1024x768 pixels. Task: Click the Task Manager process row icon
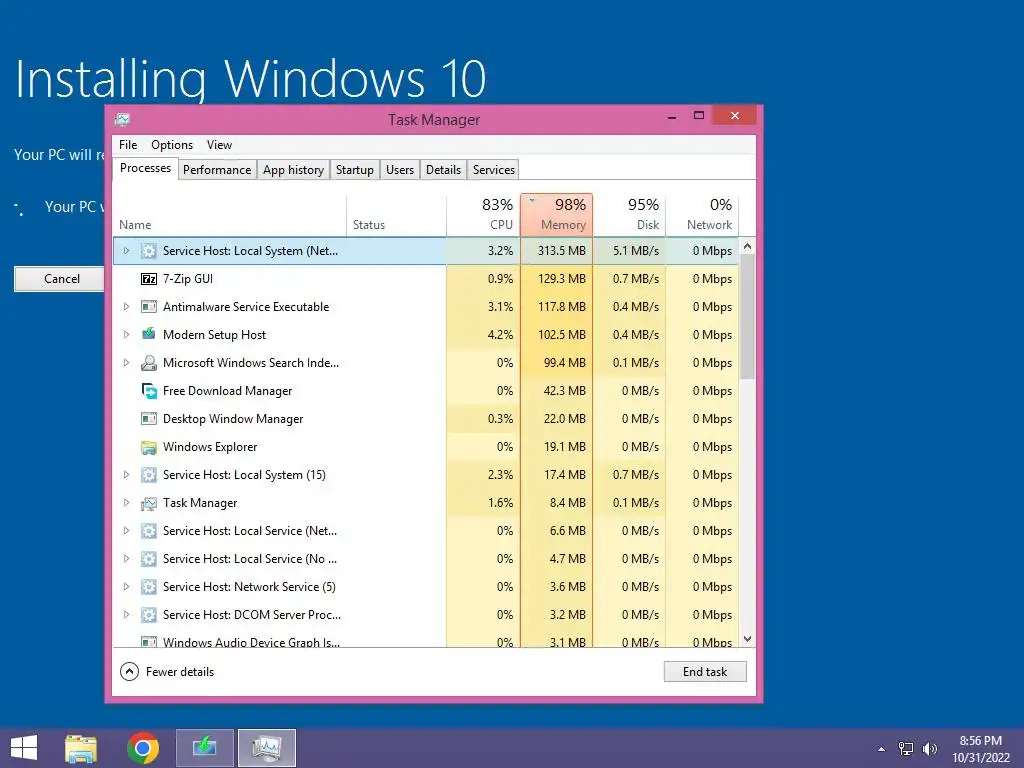pyautogui.click(x=149, y=503)
